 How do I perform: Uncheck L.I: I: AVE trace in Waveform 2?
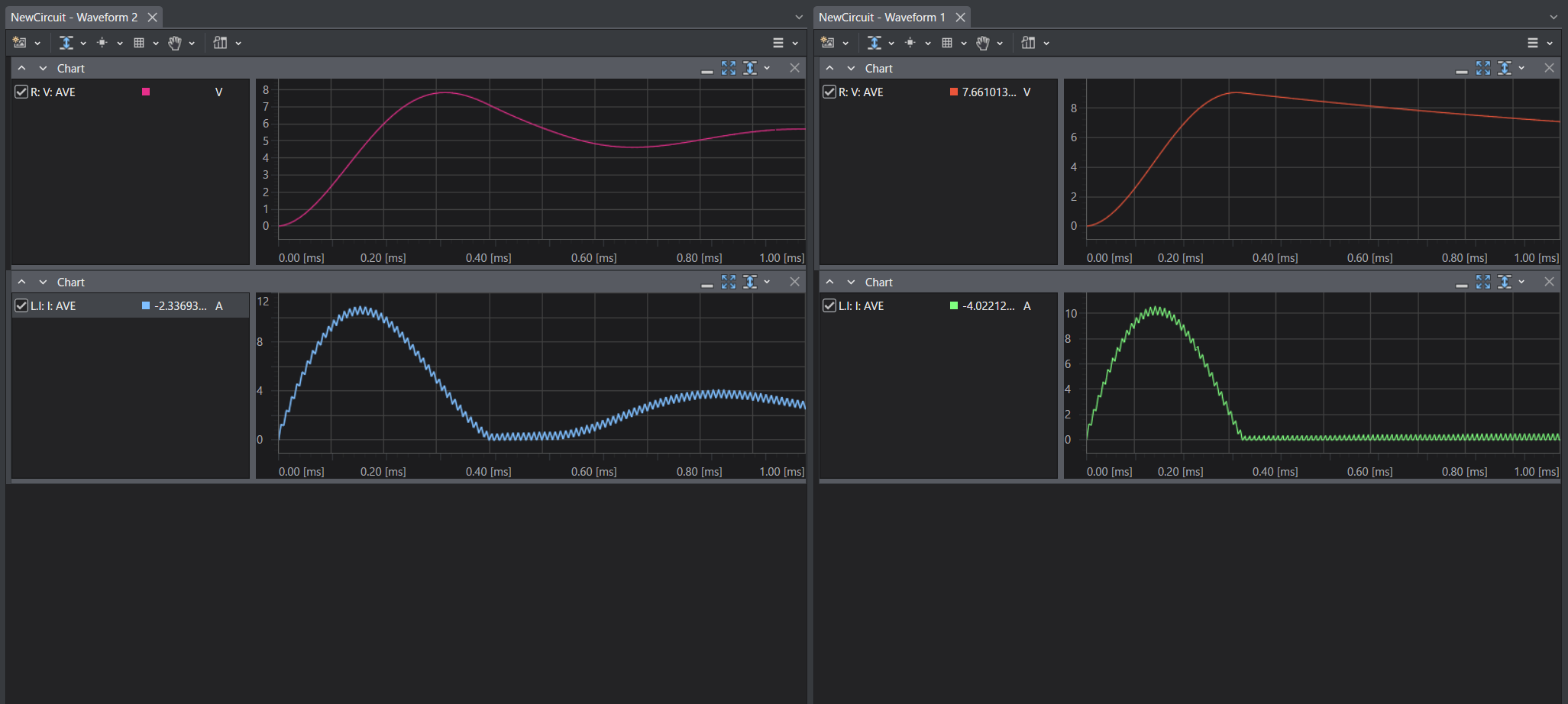click(x=21, y=305)
